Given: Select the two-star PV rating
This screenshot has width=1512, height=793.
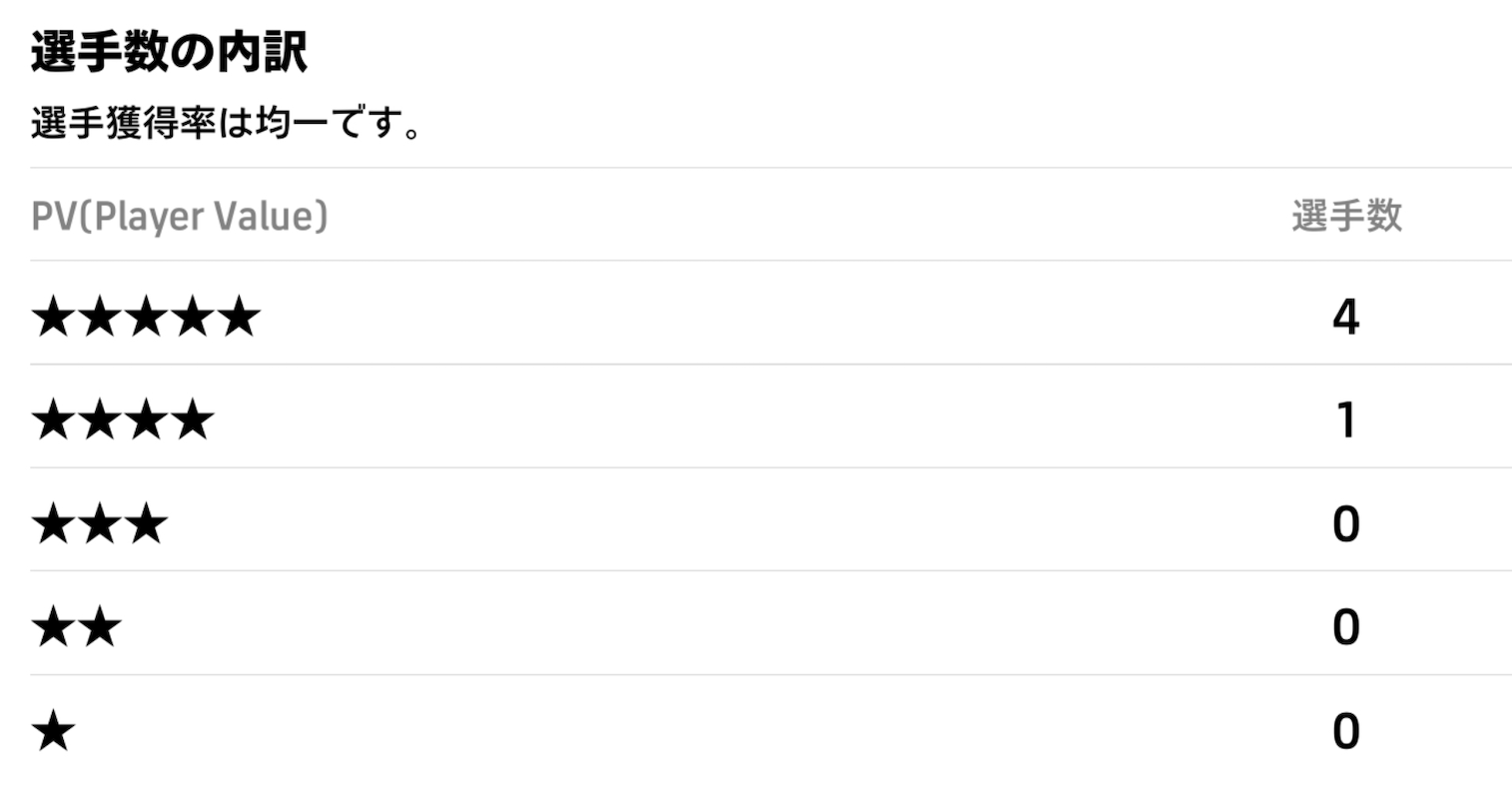Looking at the screenshot, I should (77, 628).
